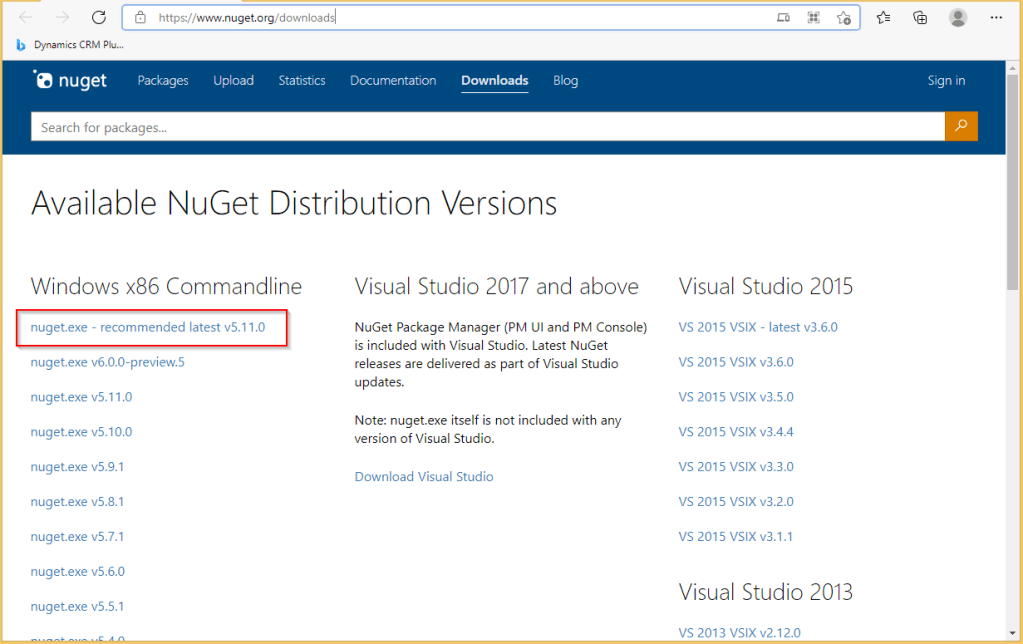Screen dimensions: 1023x644
Task: Click the QR code icon in address bar
Action: [x=814, y=17]
